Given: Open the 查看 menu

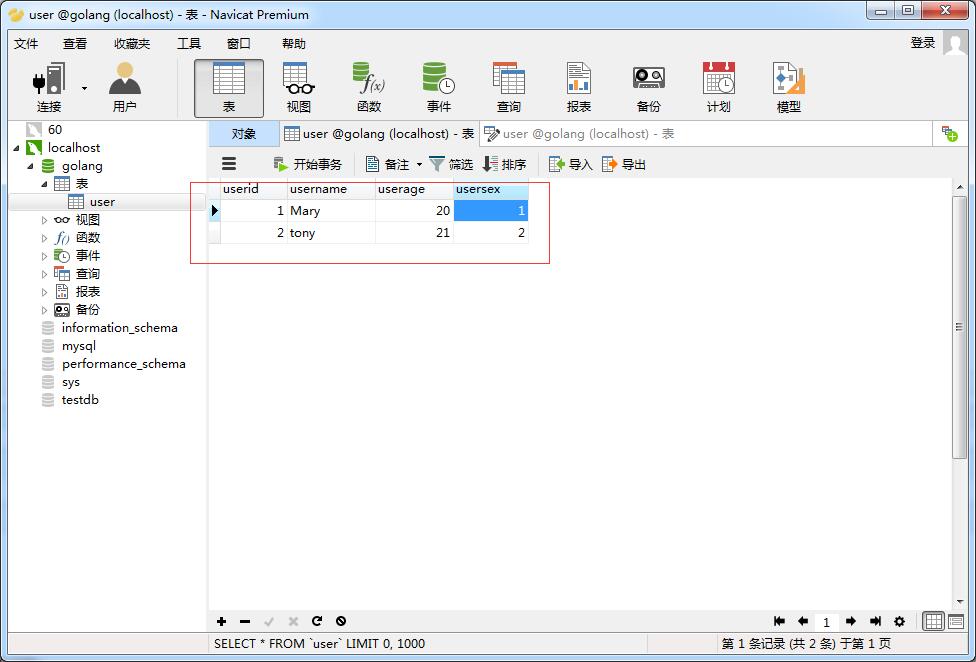Looking at the screenshot, I should coord(75,44).
